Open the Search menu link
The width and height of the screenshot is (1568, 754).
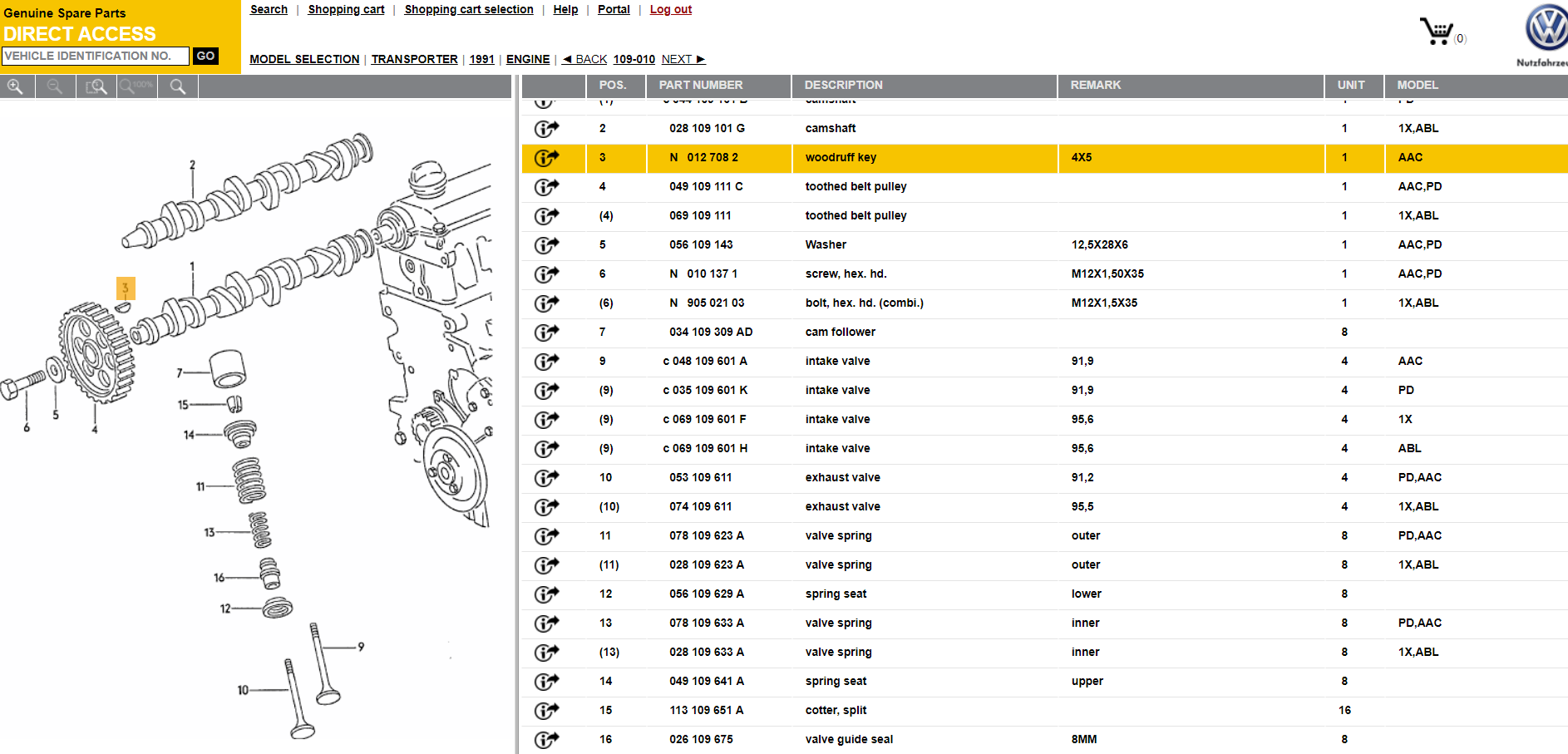coord(269,10)
